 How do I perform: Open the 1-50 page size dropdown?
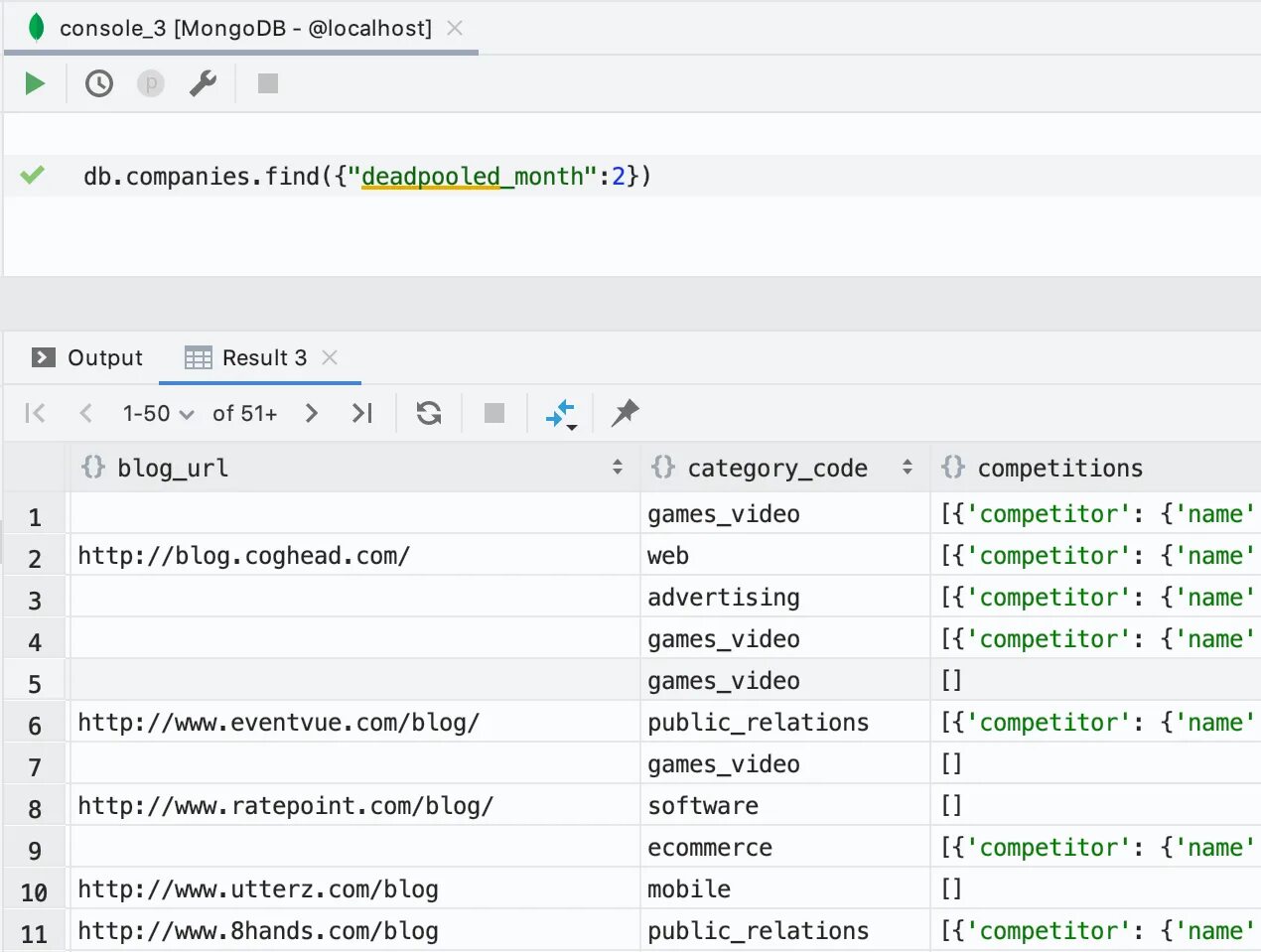[158, 413]
